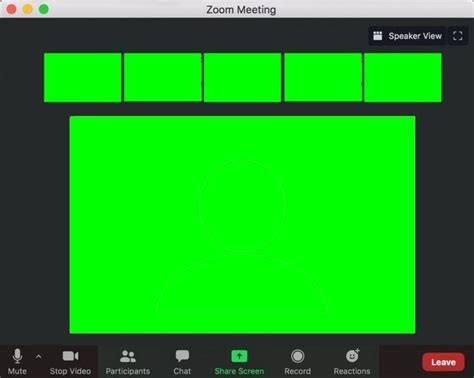Enter full screen mode icon
This screenshot has width=474, height=378.
(458, 36)
